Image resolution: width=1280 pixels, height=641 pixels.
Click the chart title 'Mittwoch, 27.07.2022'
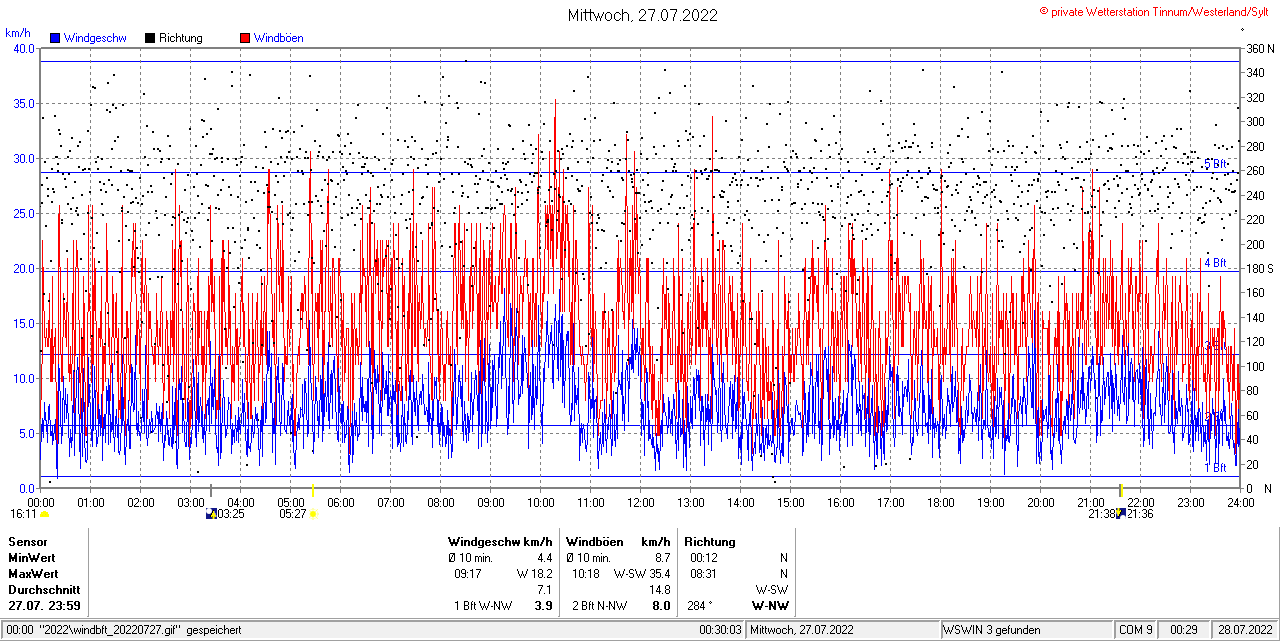[x=642, y=15]
